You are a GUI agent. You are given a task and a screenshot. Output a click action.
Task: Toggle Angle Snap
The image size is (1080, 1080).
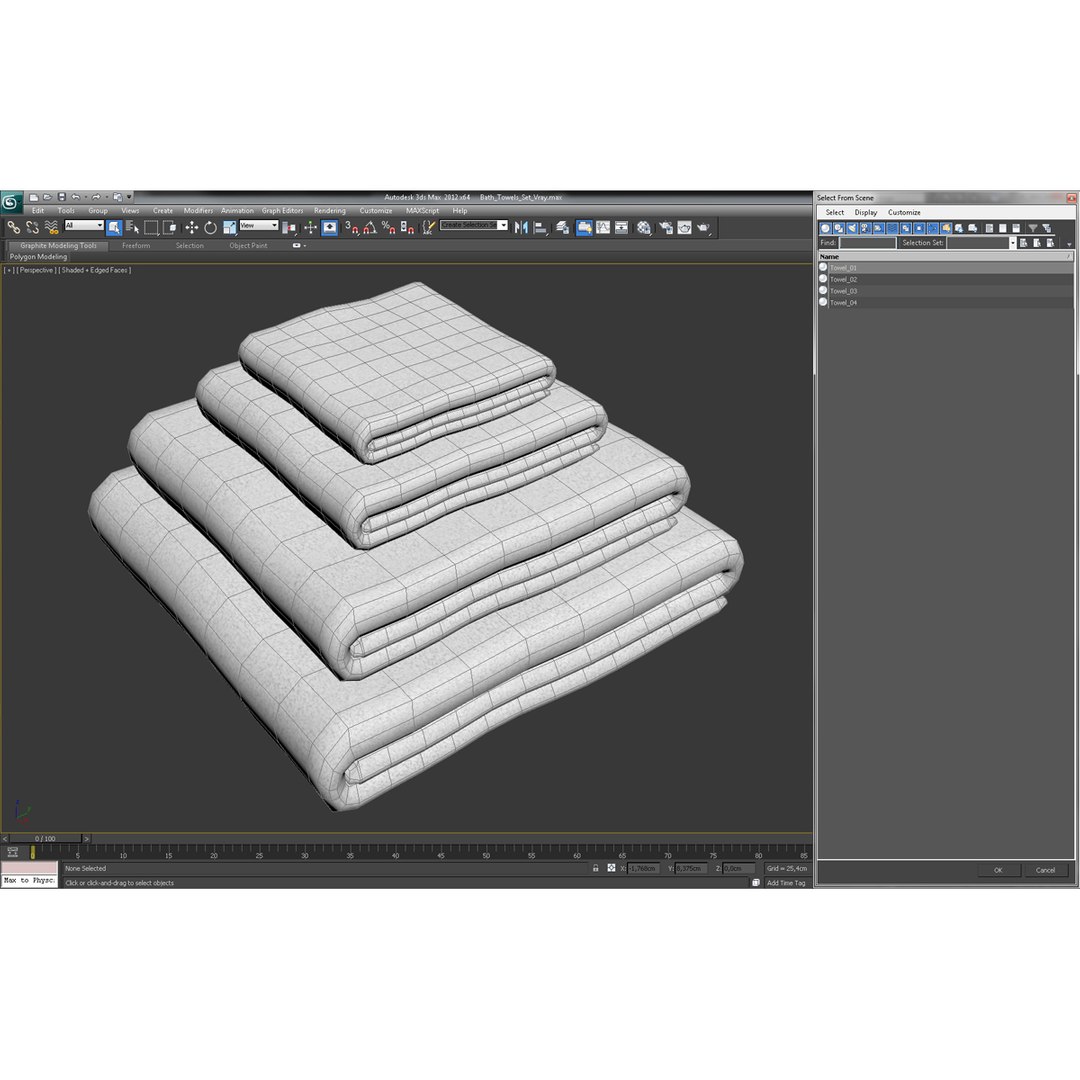370,227
